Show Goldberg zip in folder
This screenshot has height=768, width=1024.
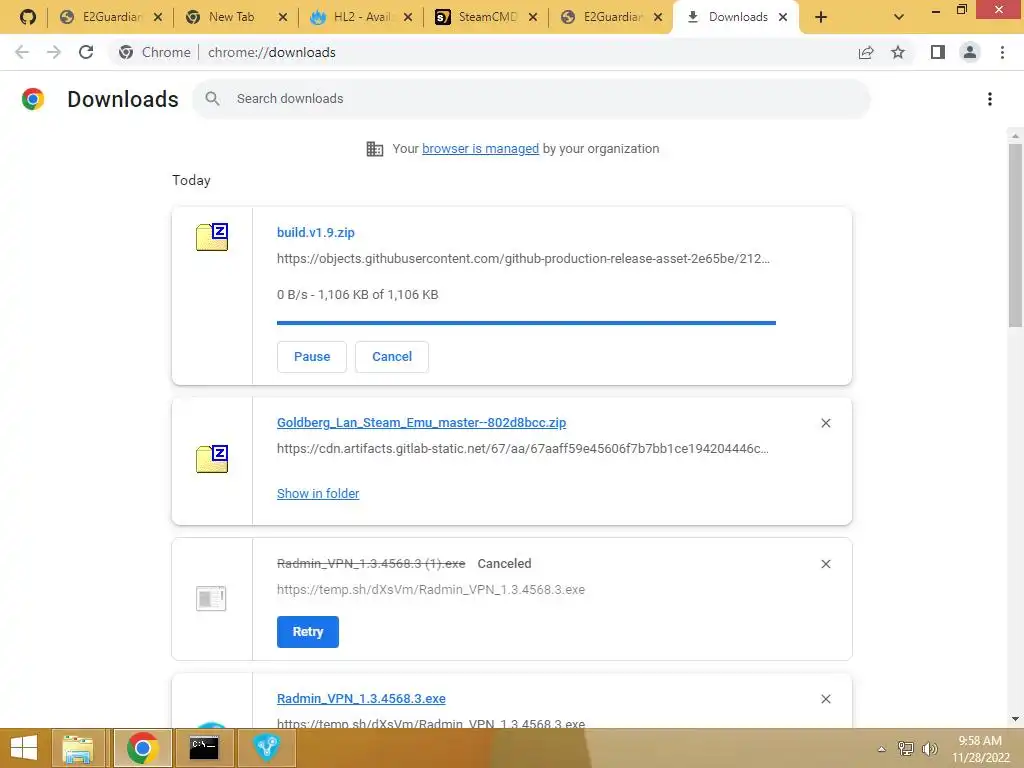(x=318, y=494)
